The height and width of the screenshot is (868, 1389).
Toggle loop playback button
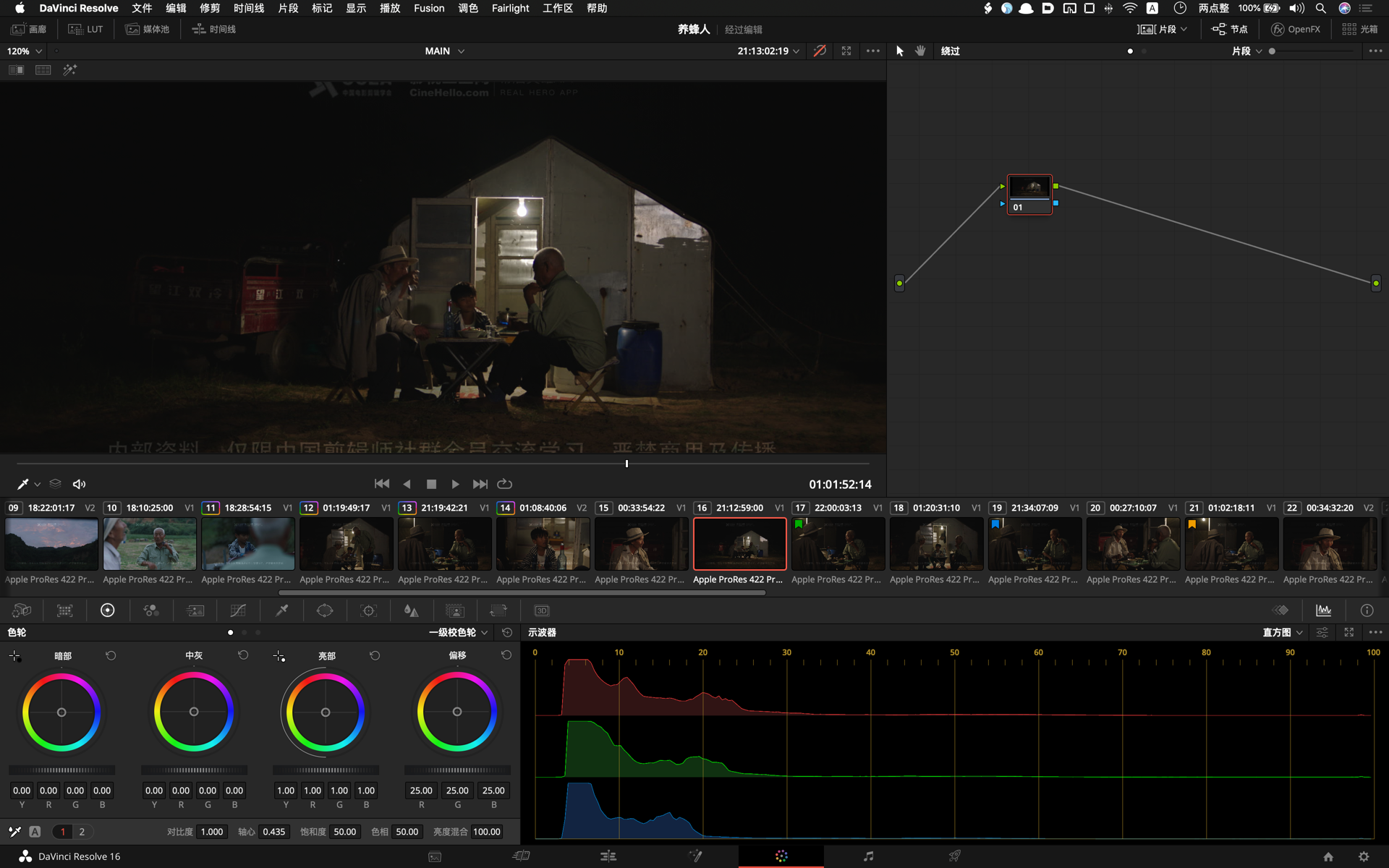(x=505, y=484)
